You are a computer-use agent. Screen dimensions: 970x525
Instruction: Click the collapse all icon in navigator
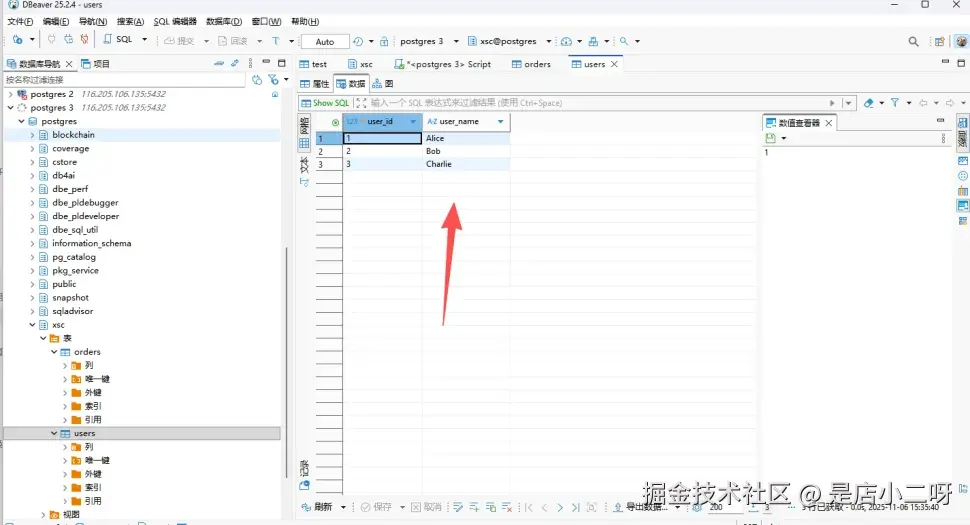tap(218, 63)
